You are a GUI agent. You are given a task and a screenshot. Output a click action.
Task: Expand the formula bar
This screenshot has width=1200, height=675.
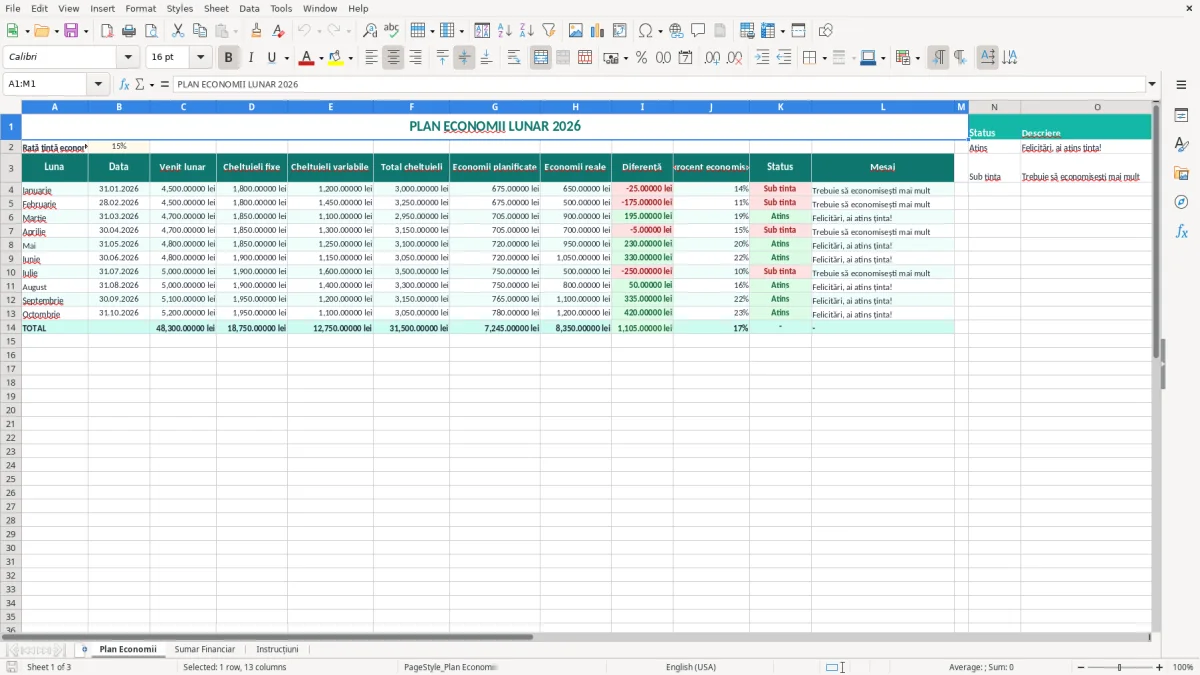click(1152, 84)
